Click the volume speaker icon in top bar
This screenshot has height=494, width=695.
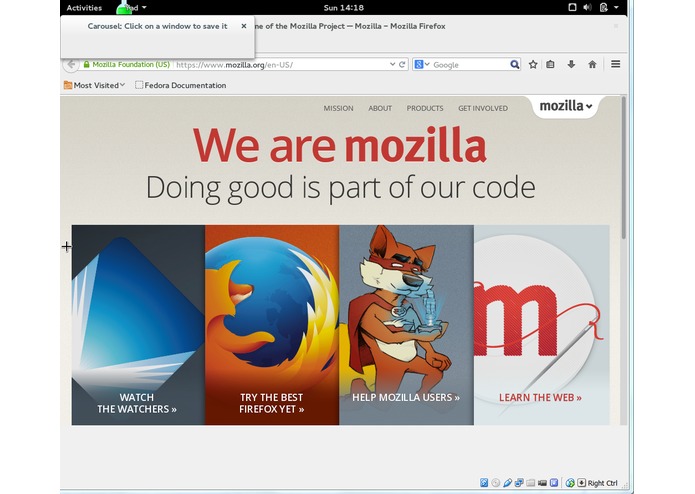(587, 7)
